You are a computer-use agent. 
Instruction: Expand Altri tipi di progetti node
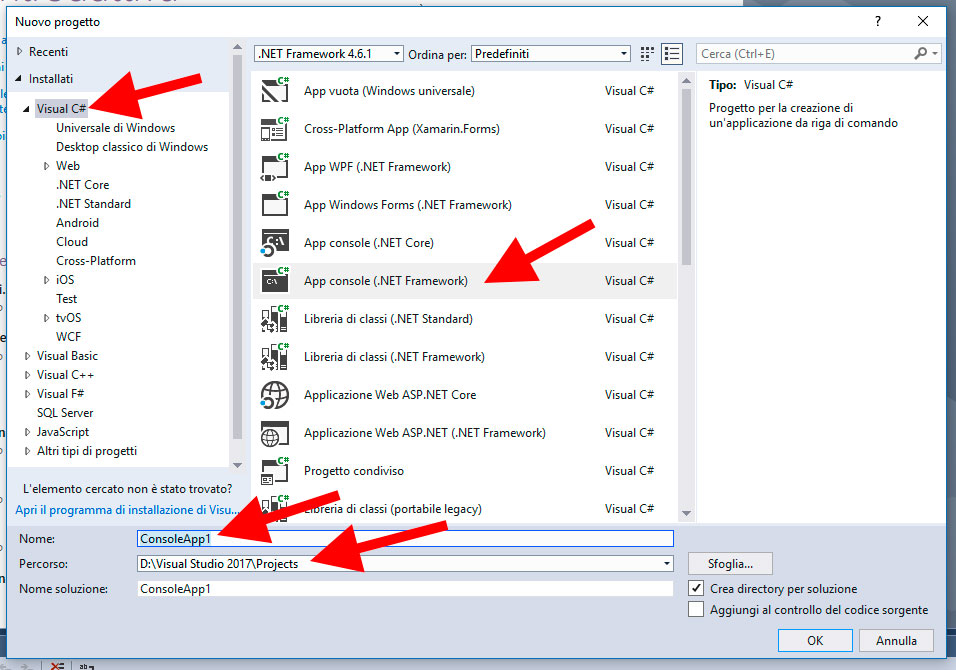pos(27,451)
